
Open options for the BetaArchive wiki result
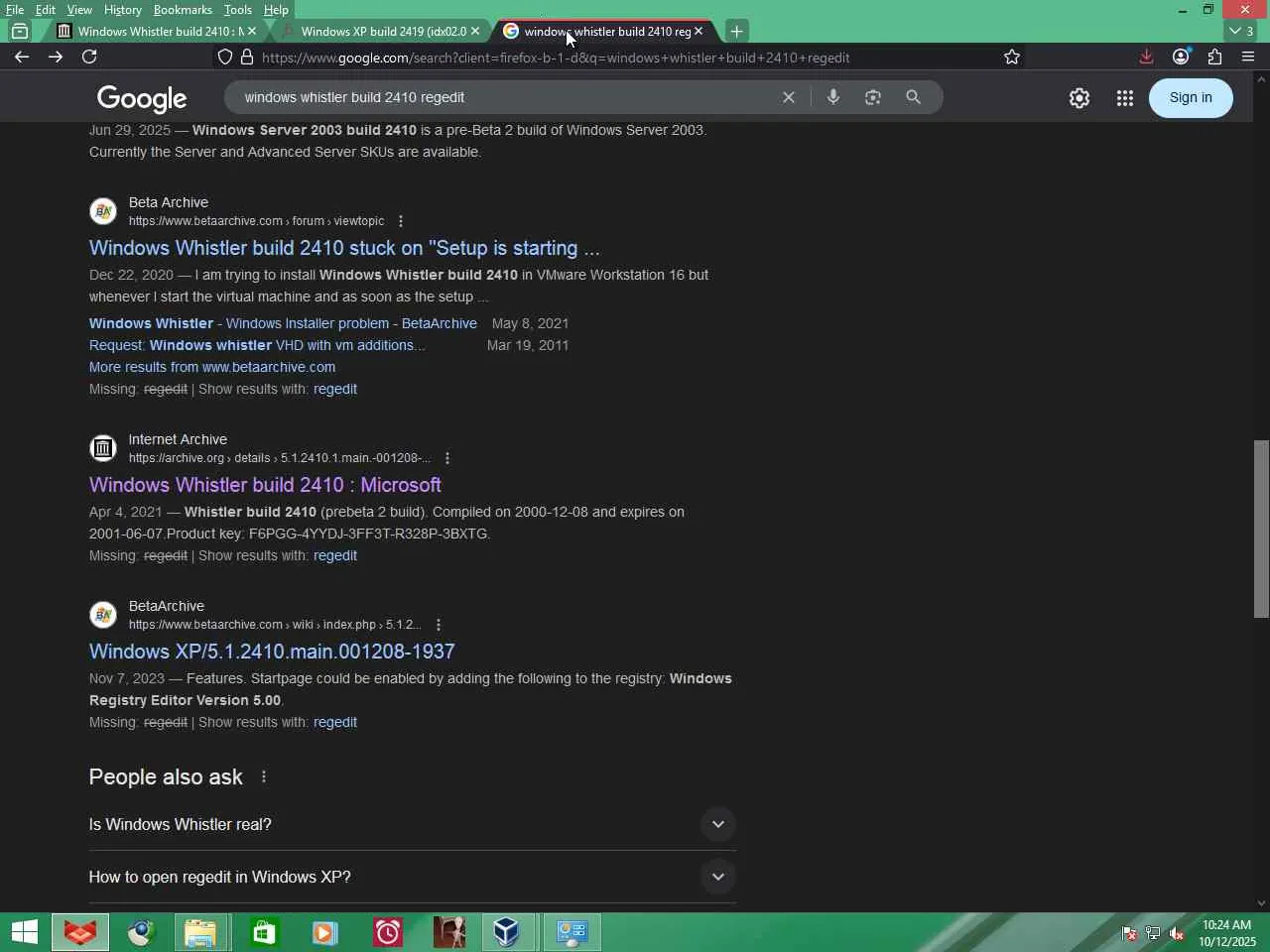click(439, 625)
